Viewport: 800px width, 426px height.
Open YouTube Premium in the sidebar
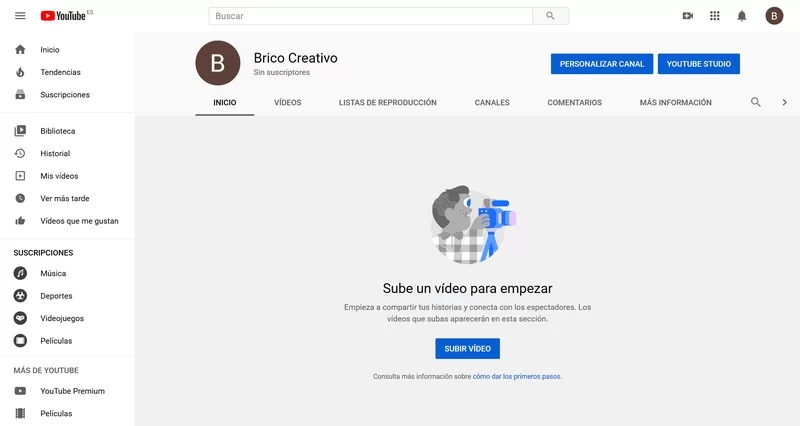67,391
